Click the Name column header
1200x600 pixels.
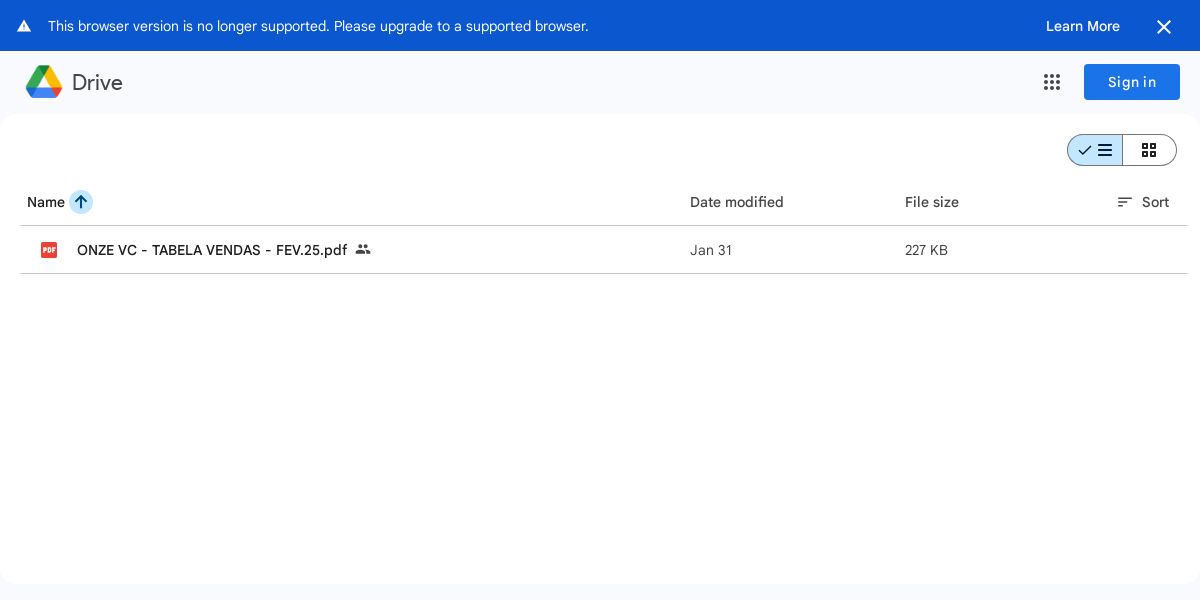tap(46, 202)
